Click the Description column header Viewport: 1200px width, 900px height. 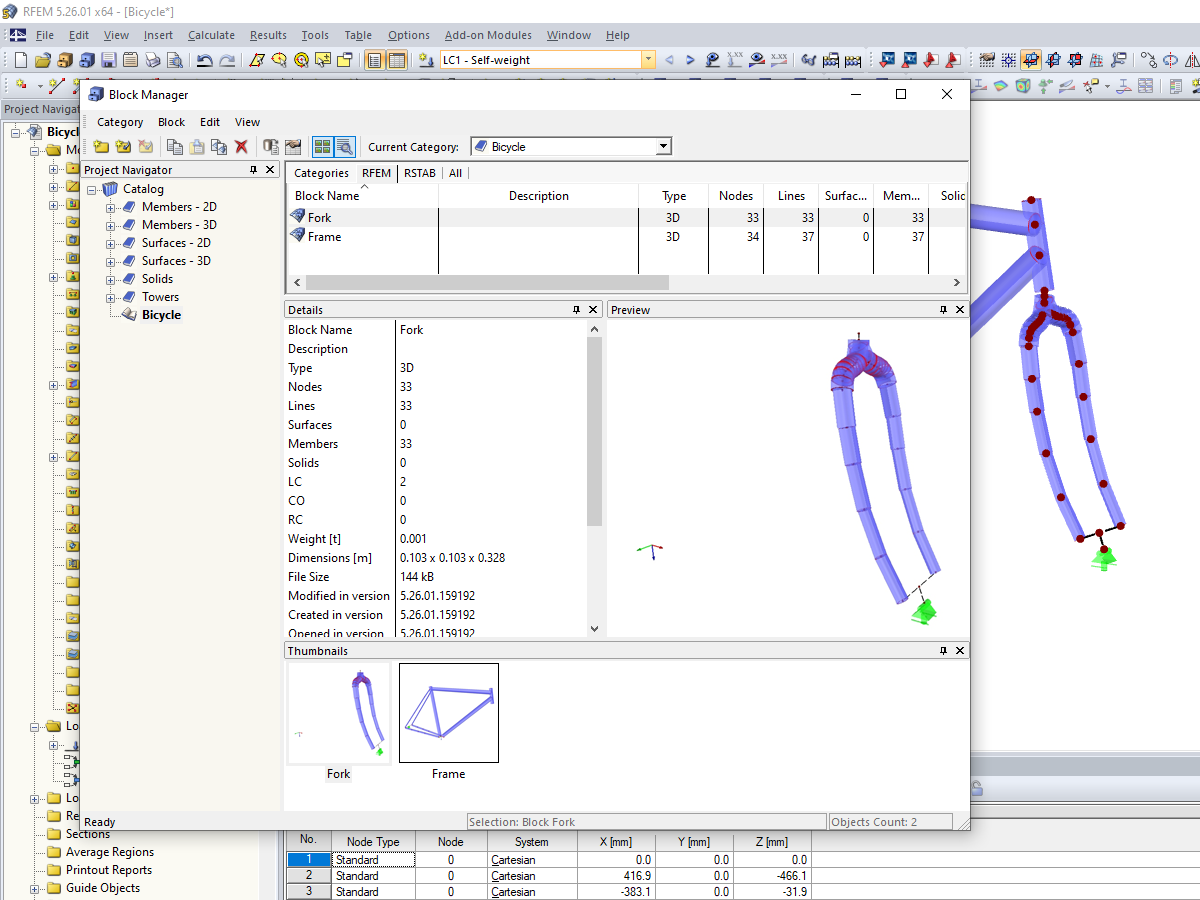538,196
